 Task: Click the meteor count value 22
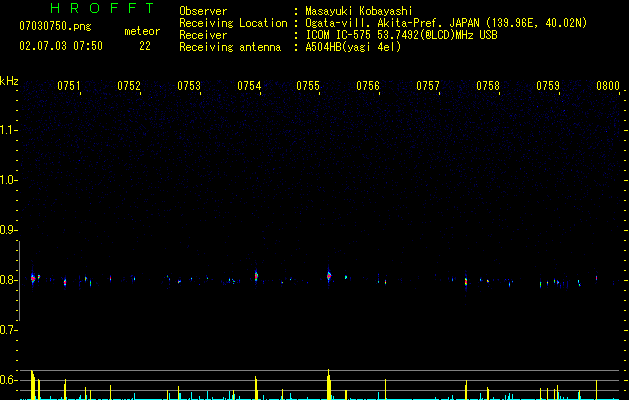(x=145, y=46)
